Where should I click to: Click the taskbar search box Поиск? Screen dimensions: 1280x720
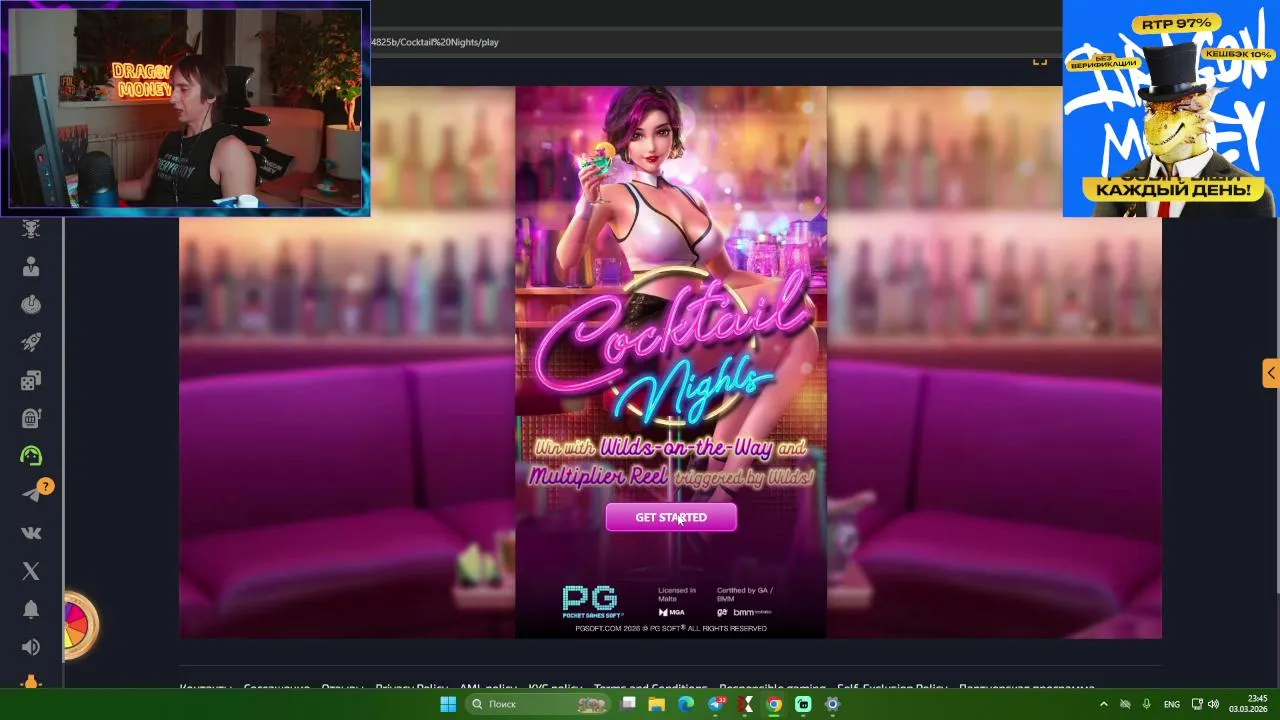(540, 704)
